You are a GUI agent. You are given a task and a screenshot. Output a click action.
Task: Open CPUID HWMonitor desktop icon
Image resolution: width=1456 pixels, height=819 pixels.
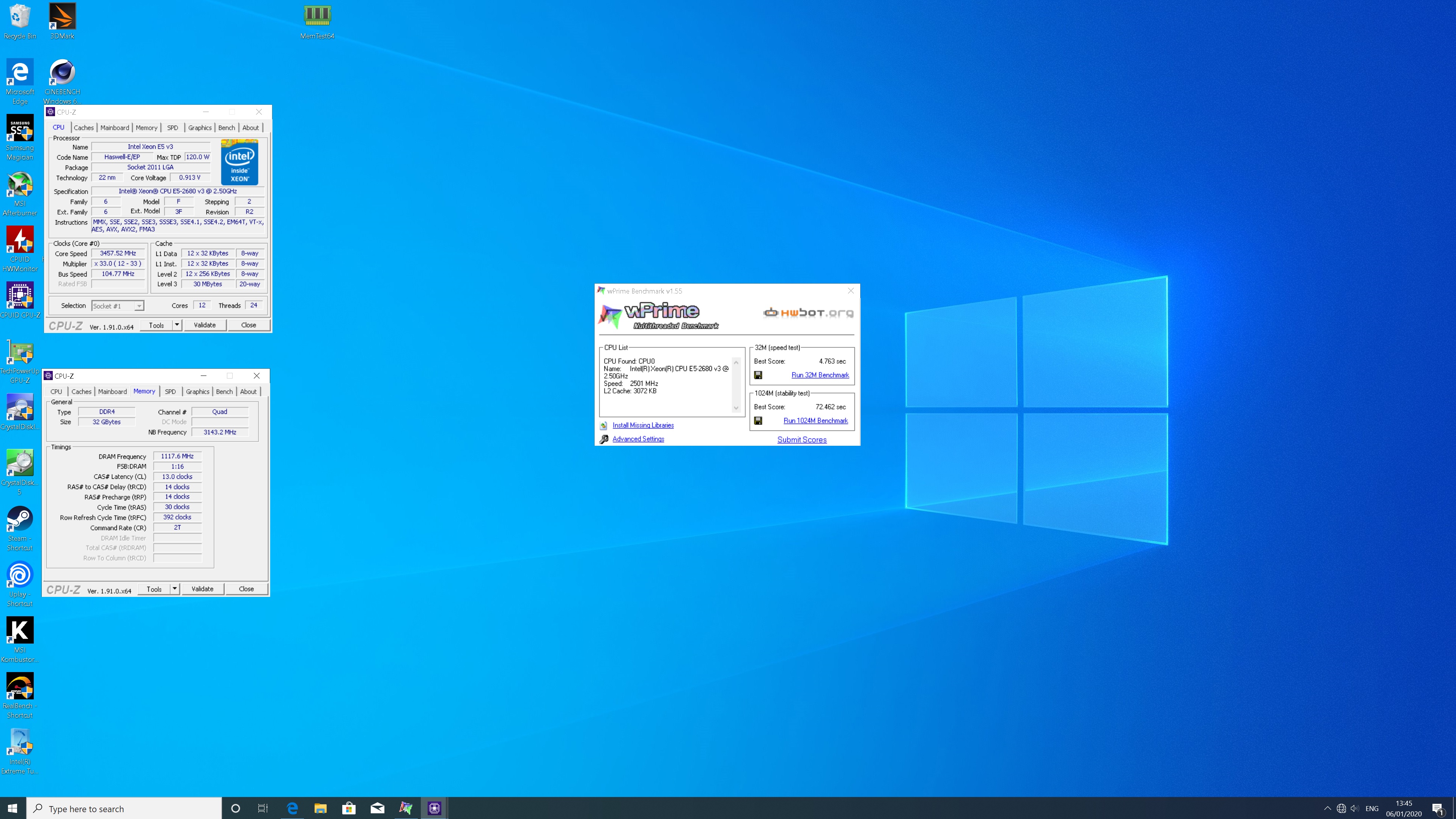(x=20, y=249)
